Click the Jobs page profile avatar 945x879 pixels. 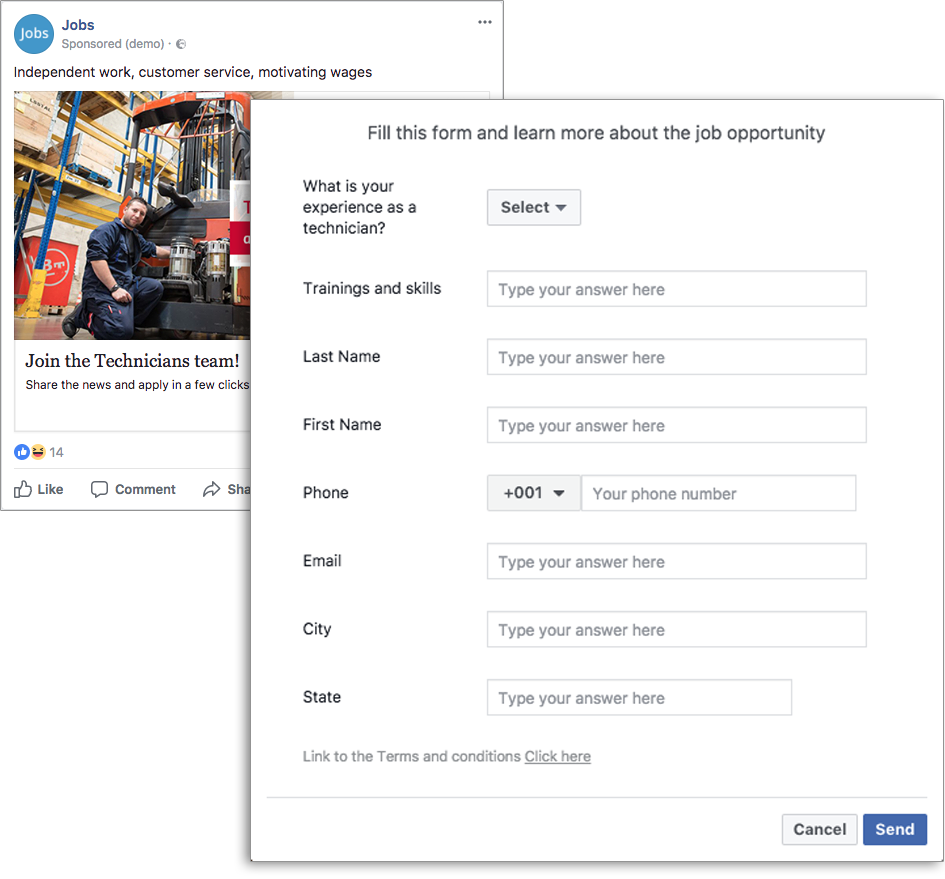pyautogui.click(x=33, y=33)
